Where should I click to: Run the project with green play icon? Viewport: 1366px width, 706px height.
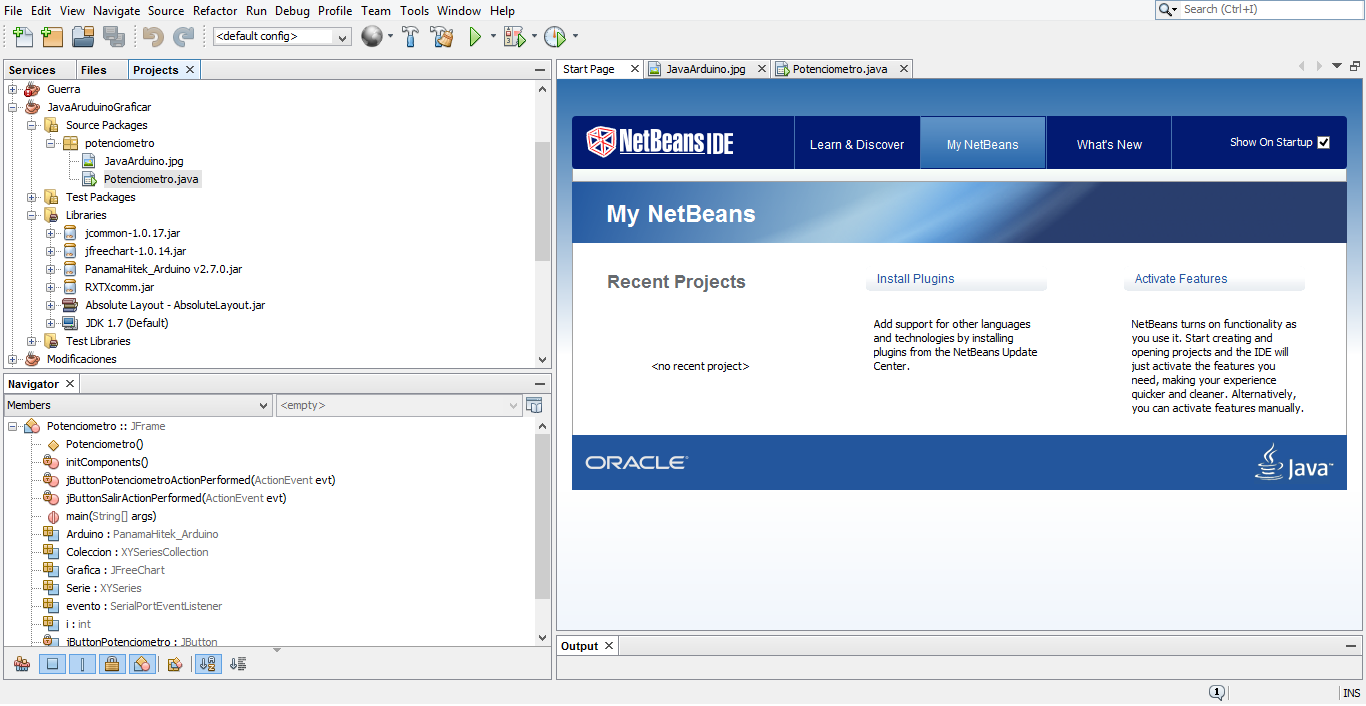point(476,37)
